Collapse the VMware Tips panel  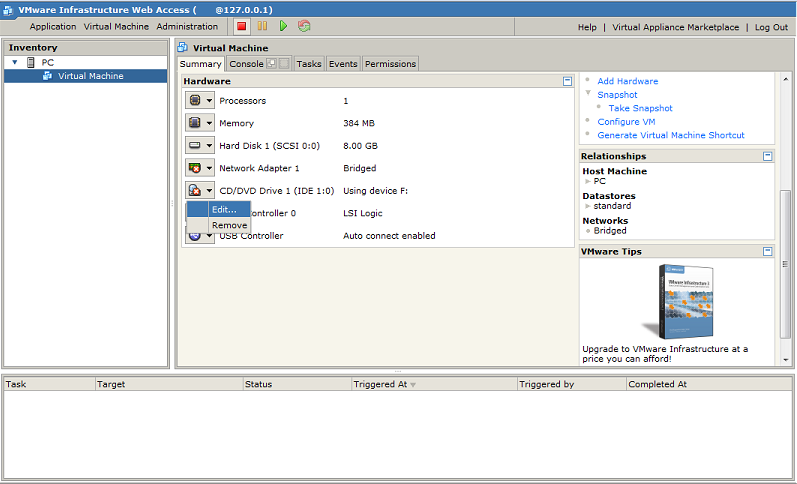pyautogui.click(x=767, y=252)
